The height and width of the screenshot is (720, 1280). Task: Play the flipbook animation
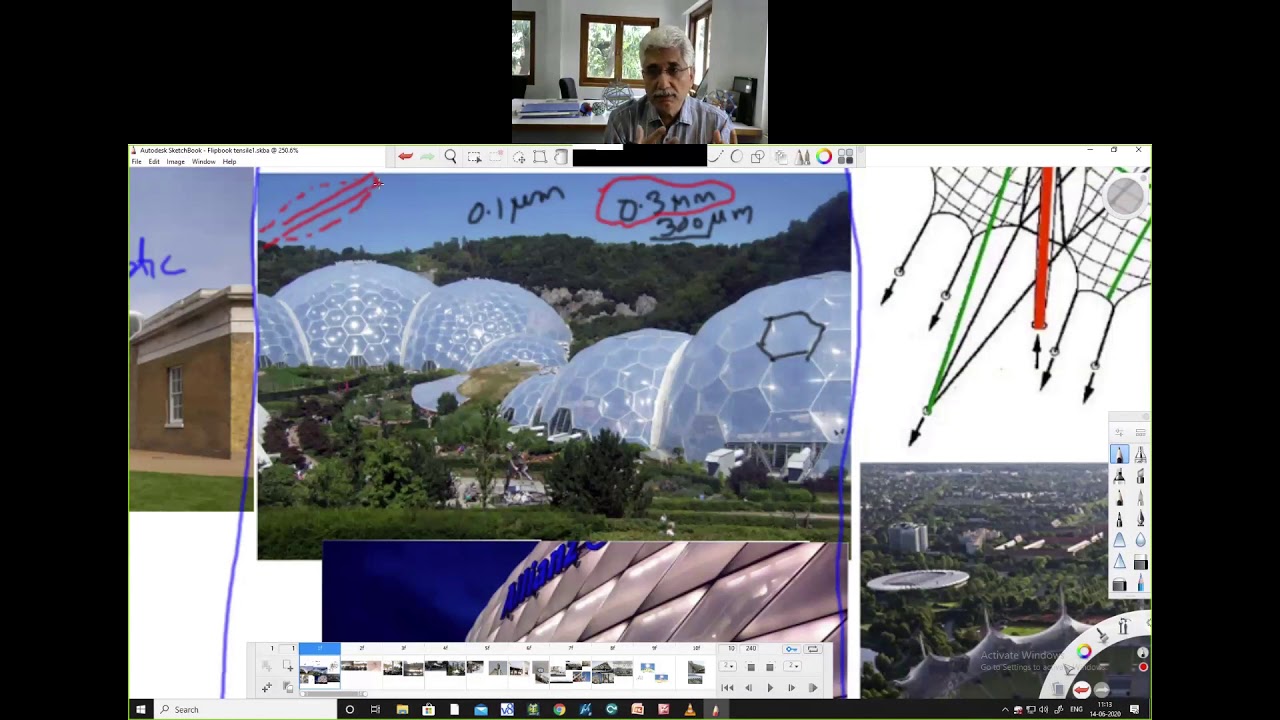coord(770,688)
